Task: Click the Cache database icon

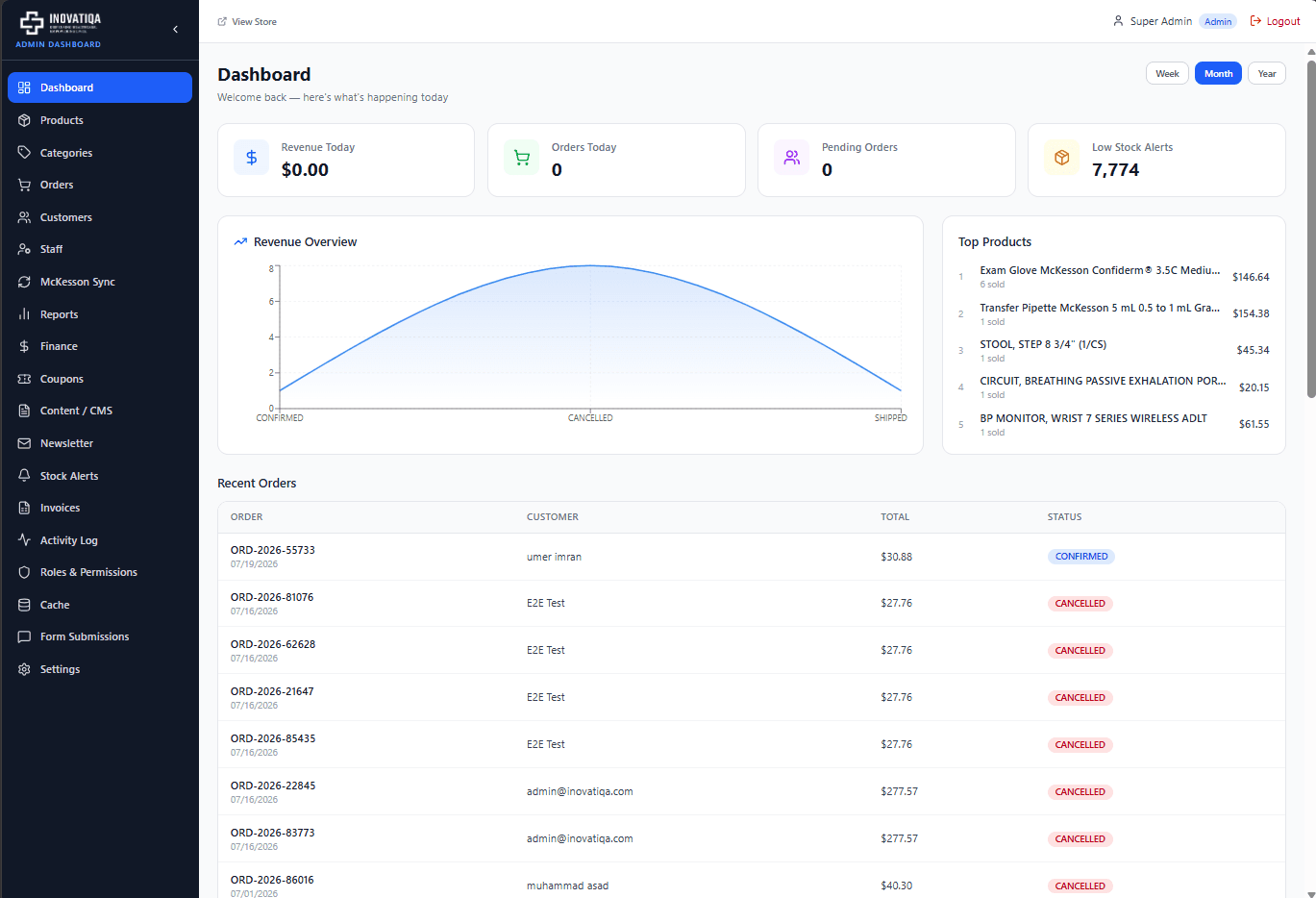Action: tap(24, 605)
